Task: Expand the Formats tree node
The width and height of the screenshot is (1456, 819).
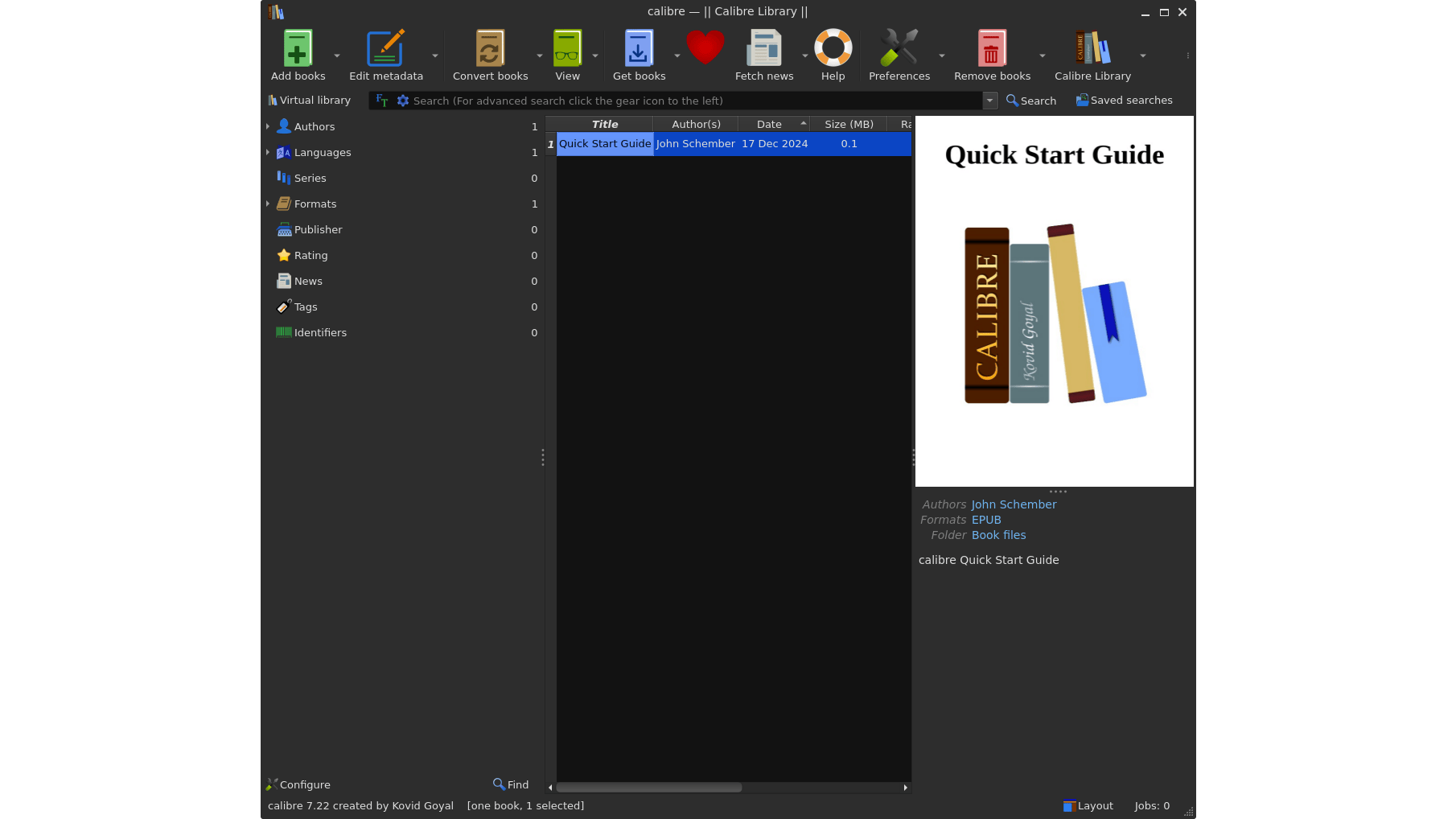Action: pyautogui.click(x=268, y=204)
